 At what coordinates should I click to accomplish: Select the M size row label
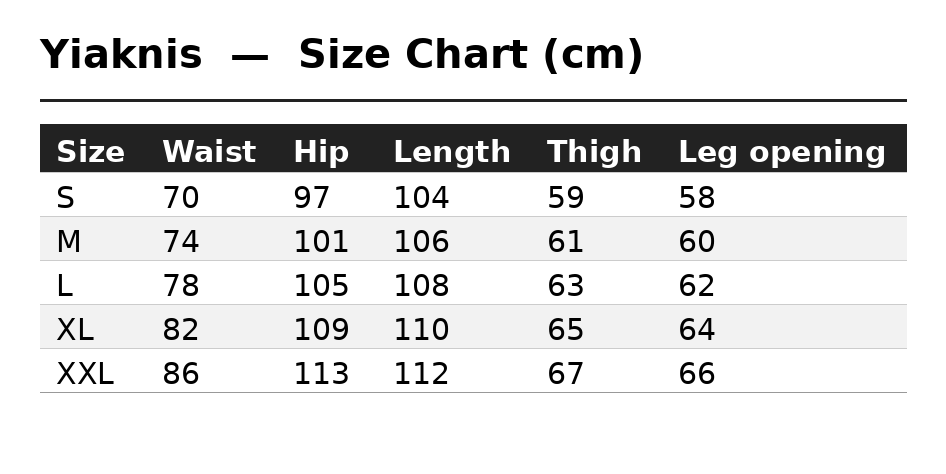(68, 242)
